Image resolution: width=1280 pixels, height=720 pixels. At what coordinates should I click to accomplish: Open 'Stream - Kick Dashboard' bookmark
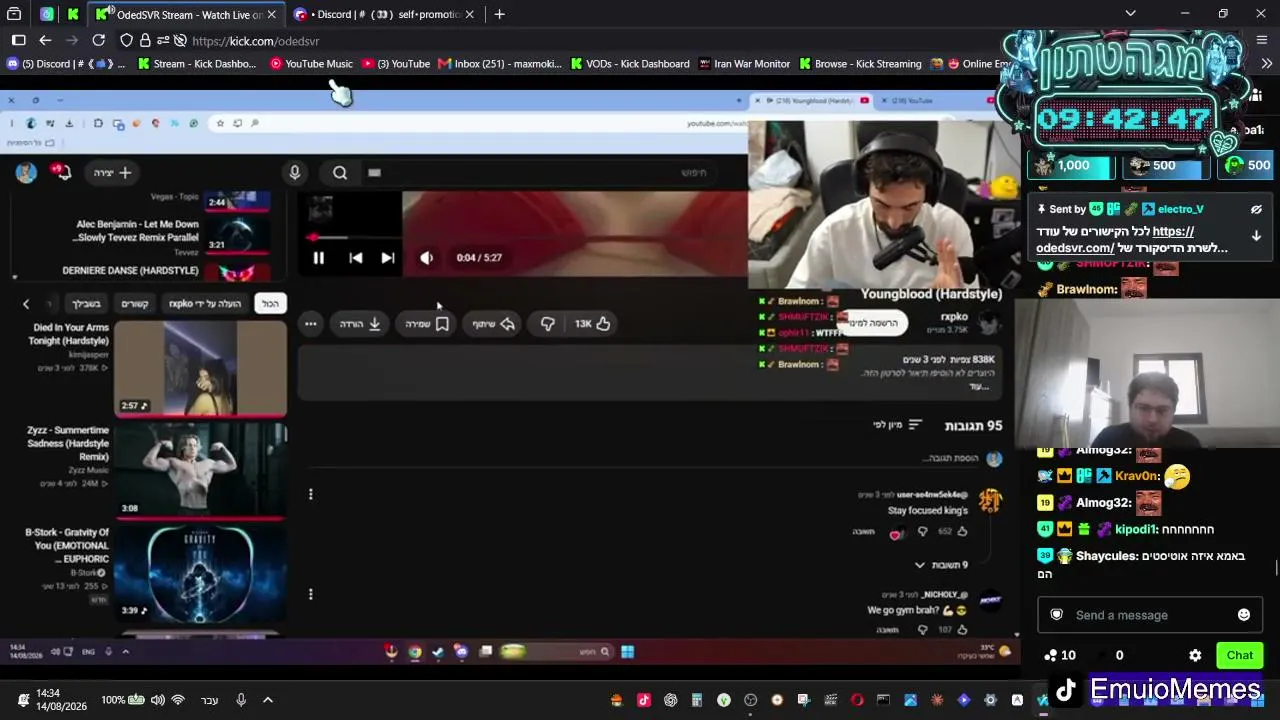[x=197, y=64]
